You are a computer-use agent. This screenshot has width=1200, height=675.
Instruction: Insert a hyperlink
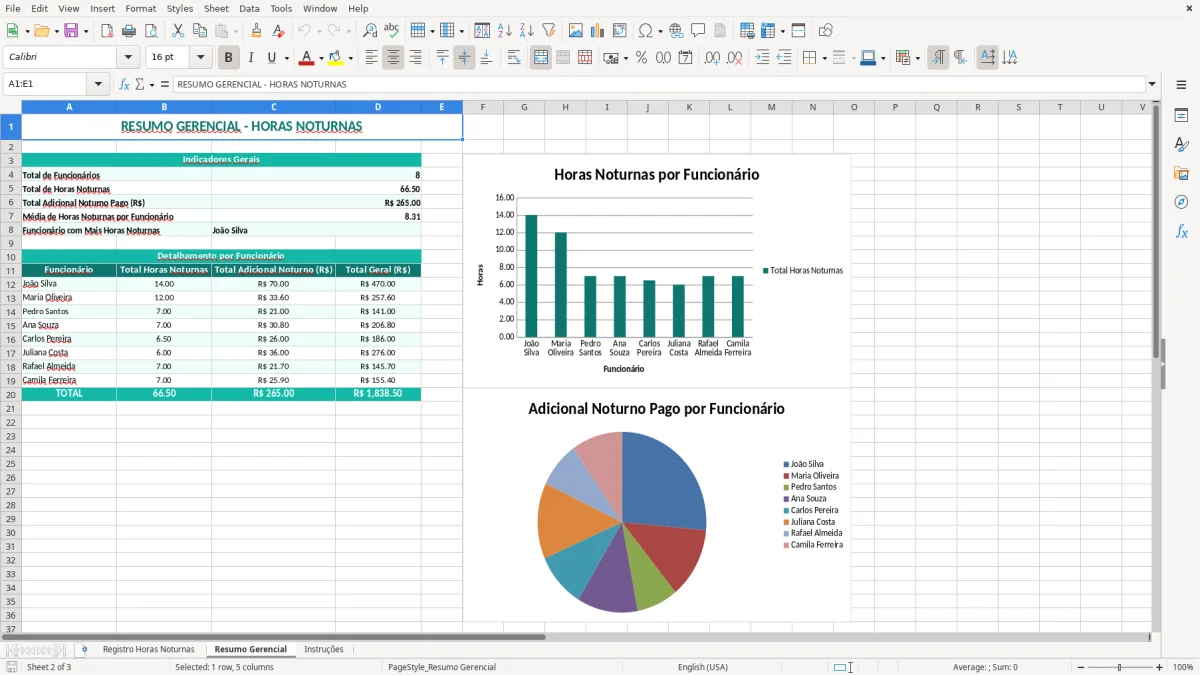[x=676, y=31]
